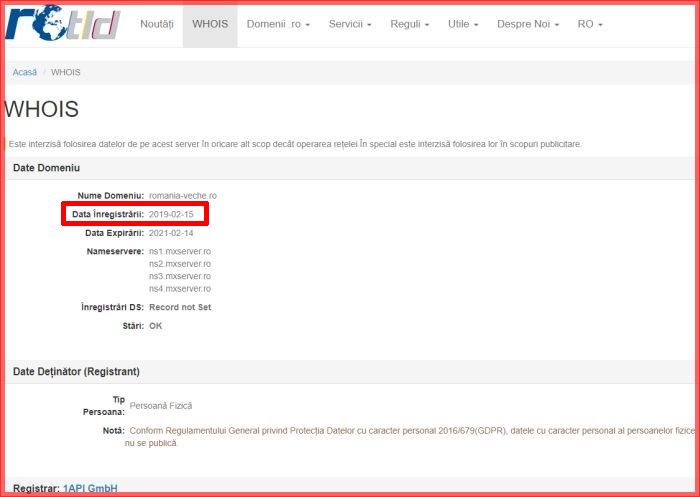Click the GDPR note text
This screenshot has height=497, width=700.
pos(409,437)
